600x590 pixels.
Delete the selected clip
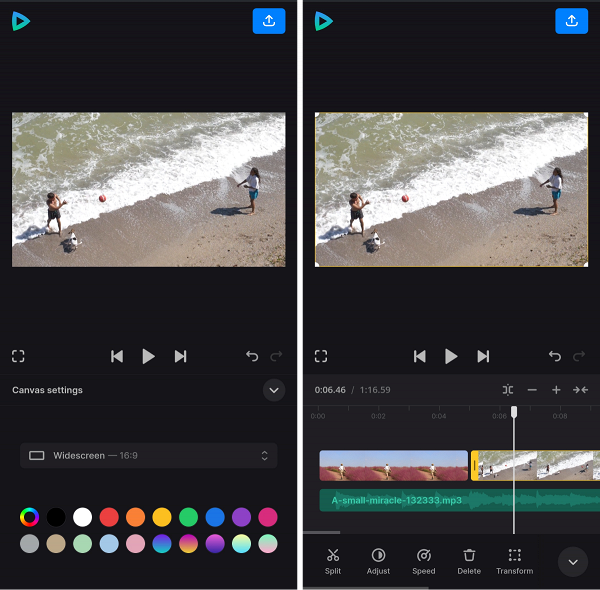click(469, 561)
